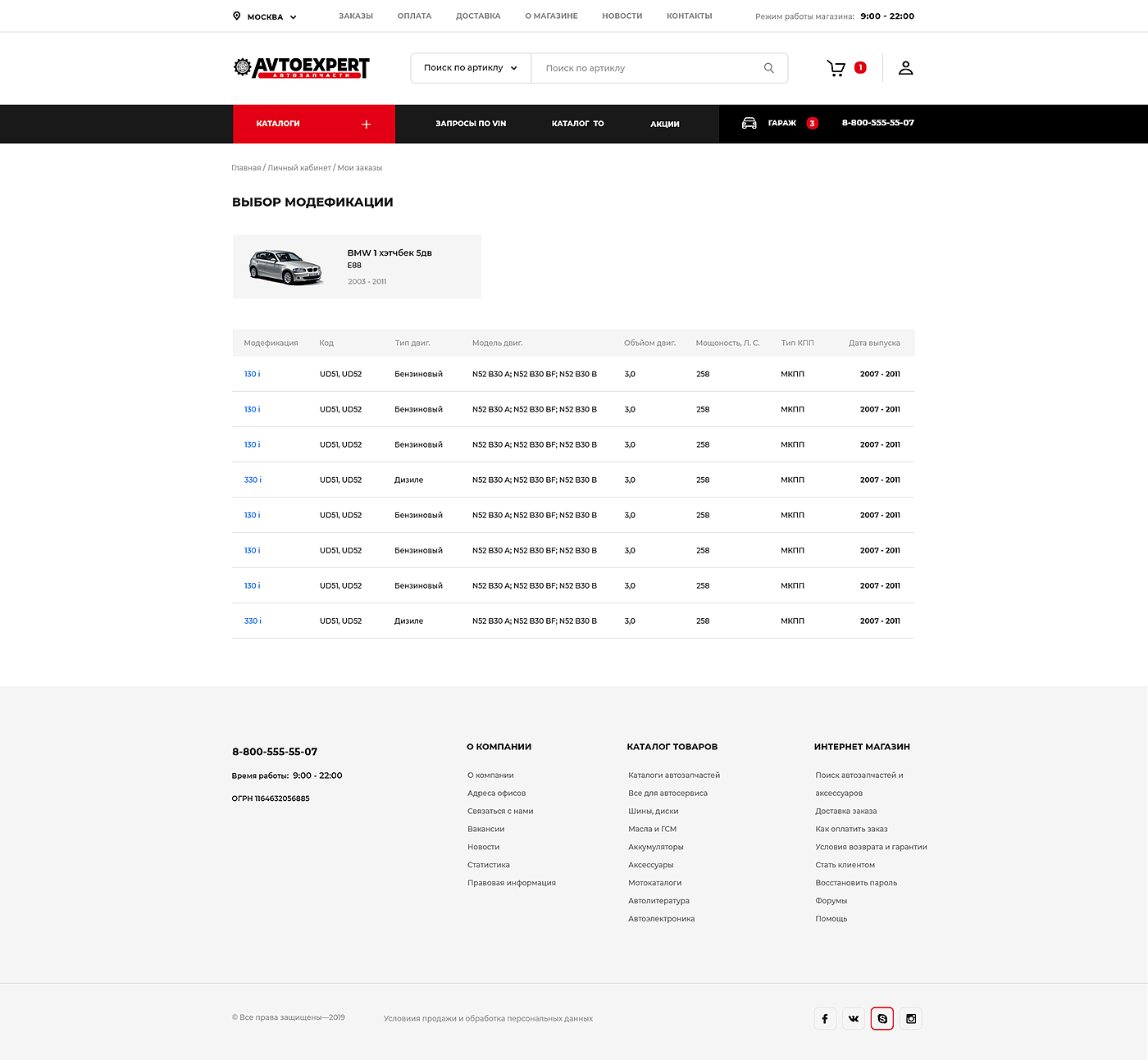Open footer link Адреса офисов
The width and height of the screenshot is (1148, 1060).
[x=497, y=794]
